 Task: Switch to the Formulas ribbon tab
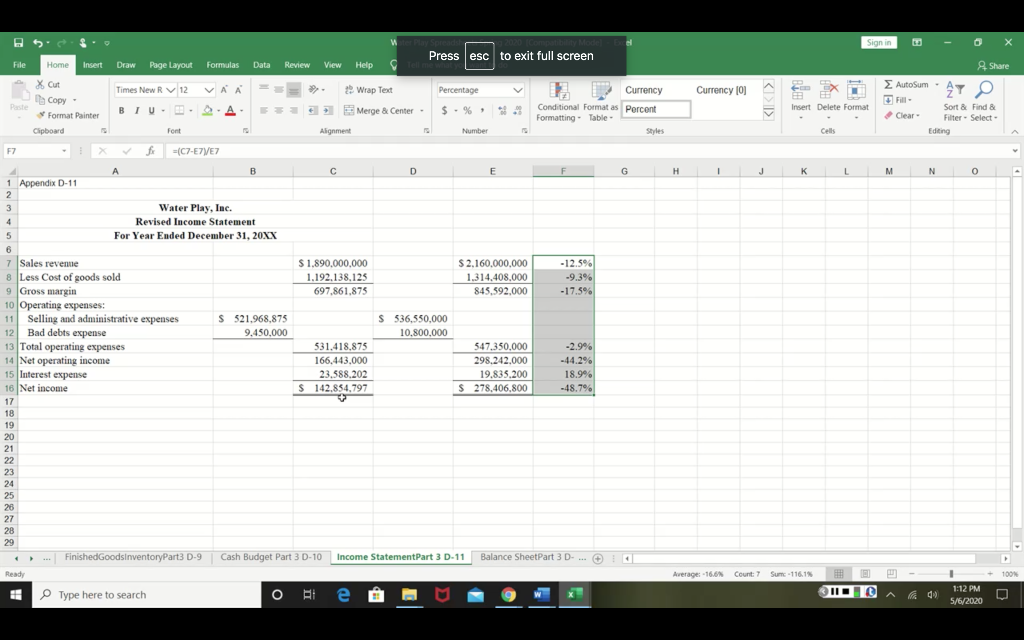coord(222,64)
